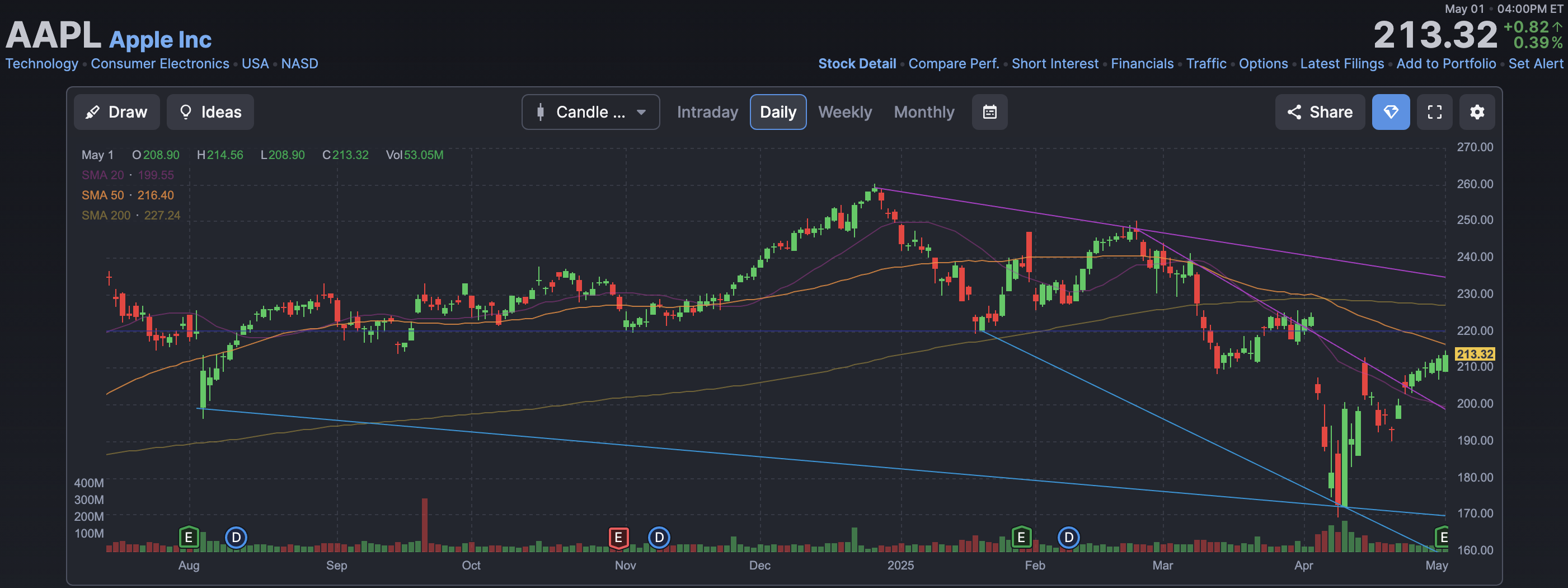Open the USA country link
The height and width of the screenshot is (588, 1568).
tap(255, 63)
